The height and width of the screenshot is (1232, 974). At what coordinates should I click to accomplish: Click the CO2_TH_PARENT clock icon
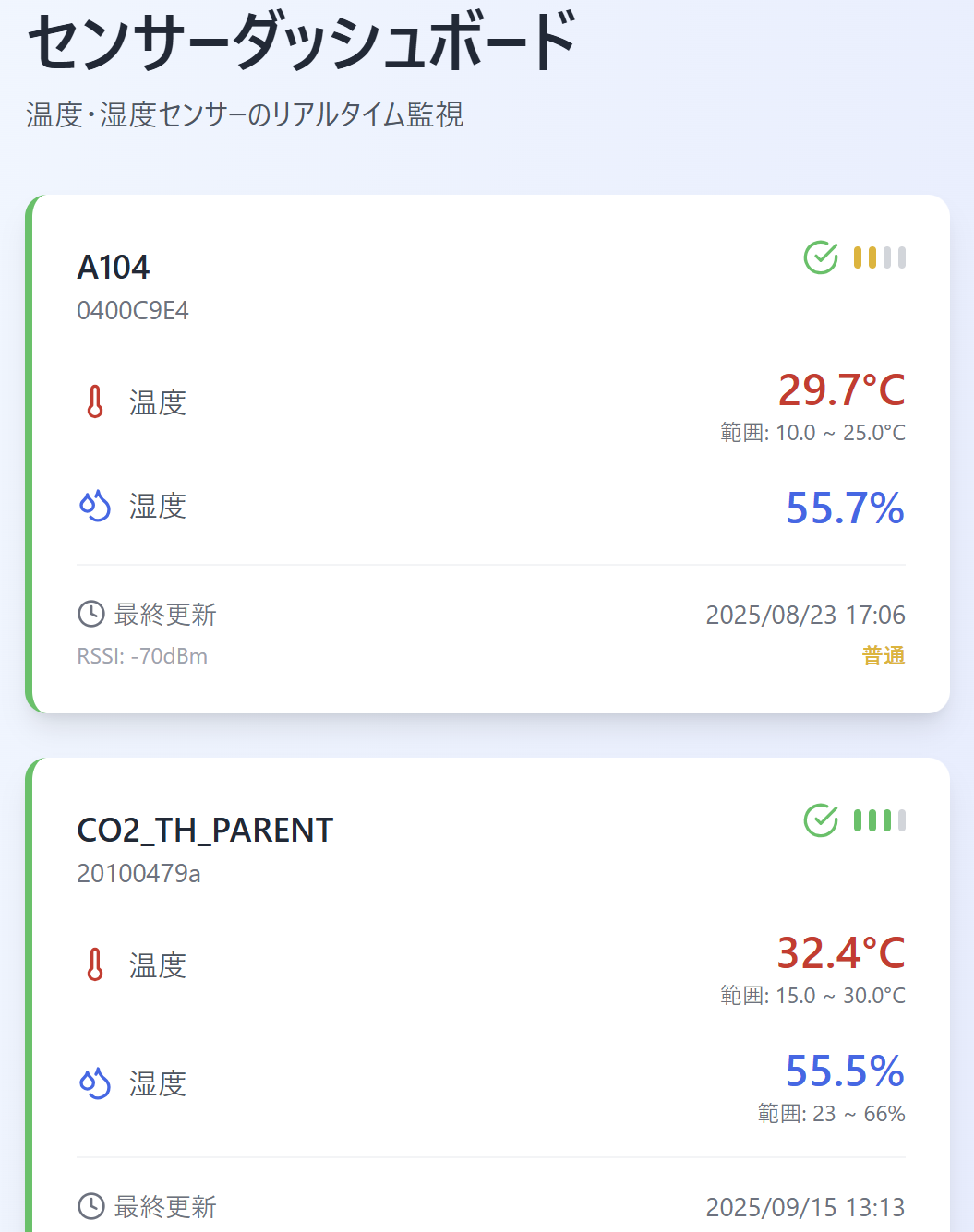pyautogui.click(x=91, y=1206)
